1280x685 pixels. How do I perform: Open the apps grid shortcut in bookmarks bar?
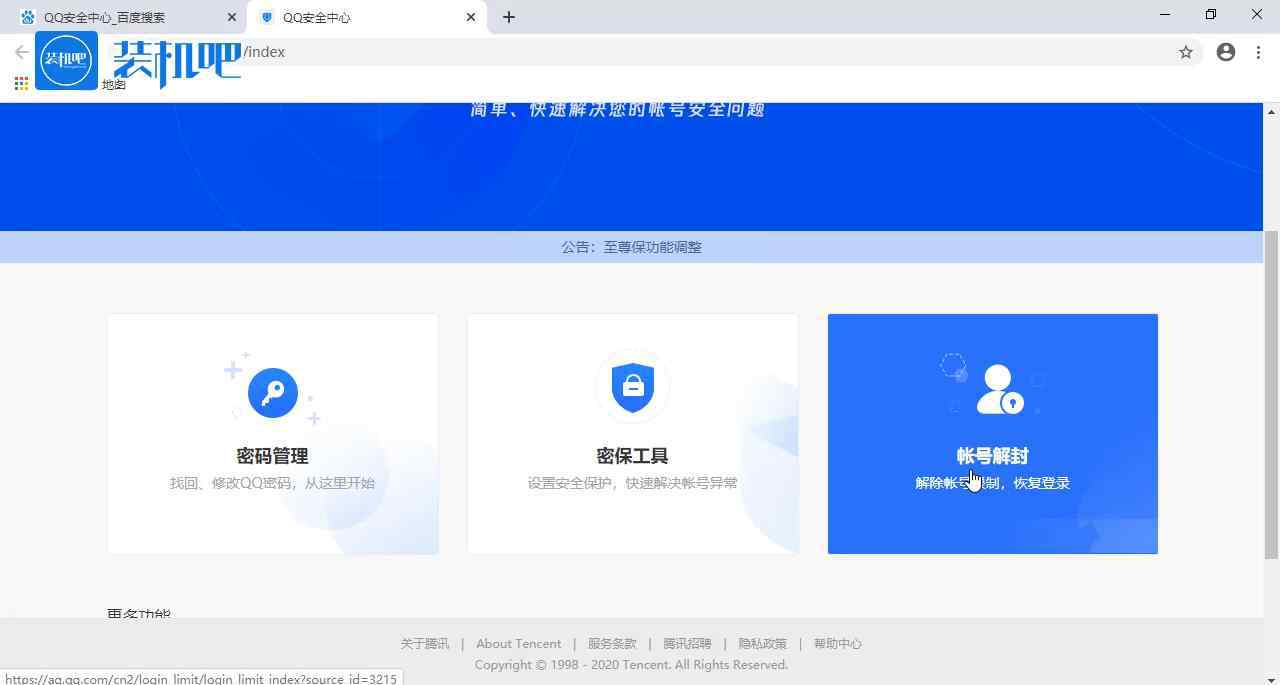tap(21, 84)
